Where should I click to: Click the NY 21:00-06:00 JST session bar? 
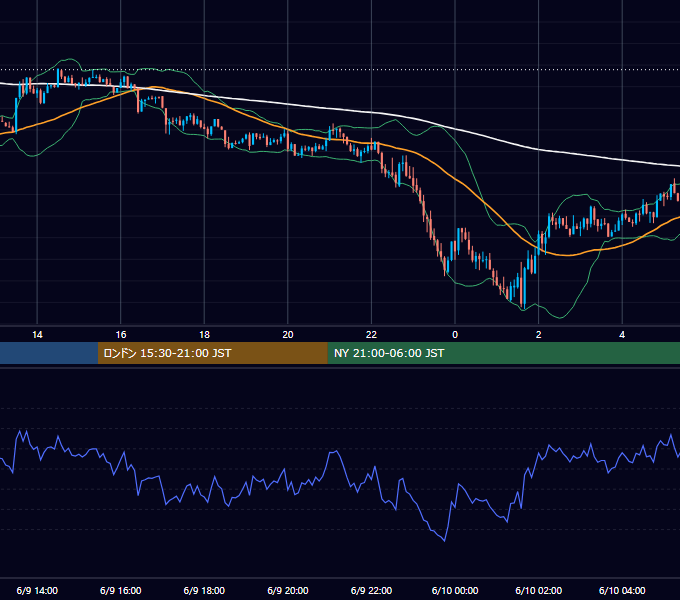click(x=503, y=353)
